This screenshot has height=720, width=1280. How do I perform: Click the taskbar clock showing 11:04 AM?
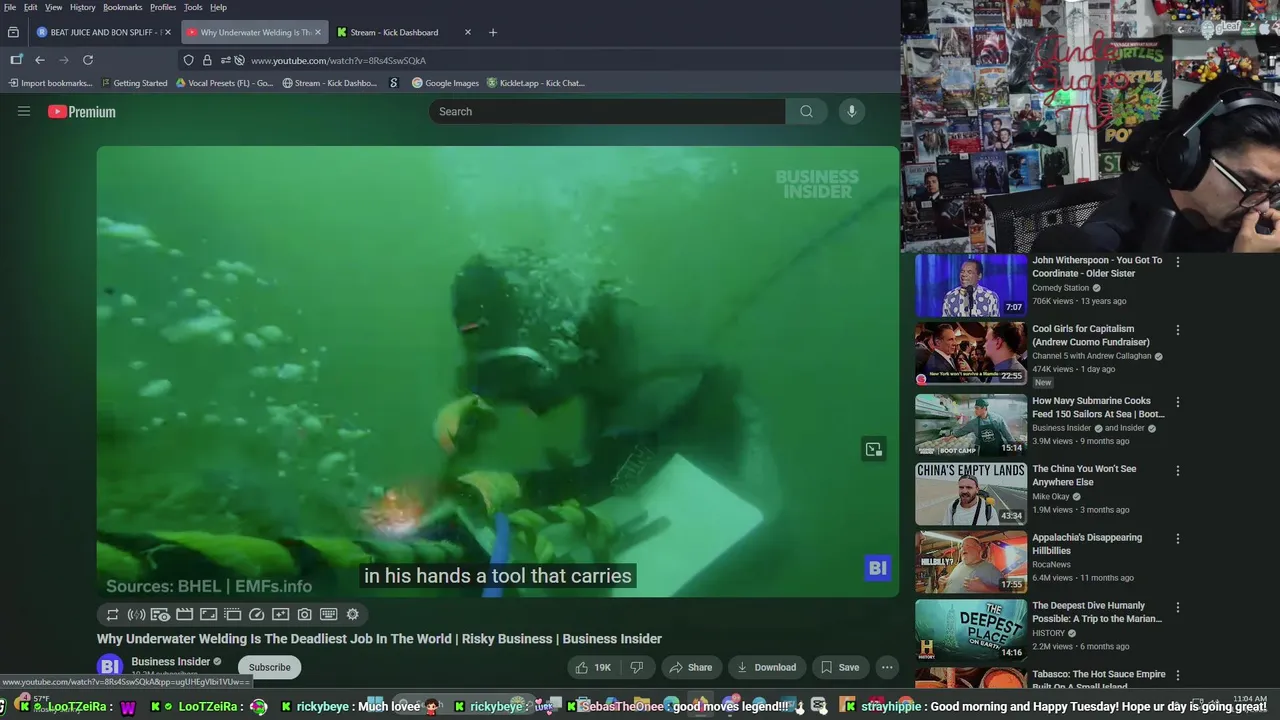1250,699
